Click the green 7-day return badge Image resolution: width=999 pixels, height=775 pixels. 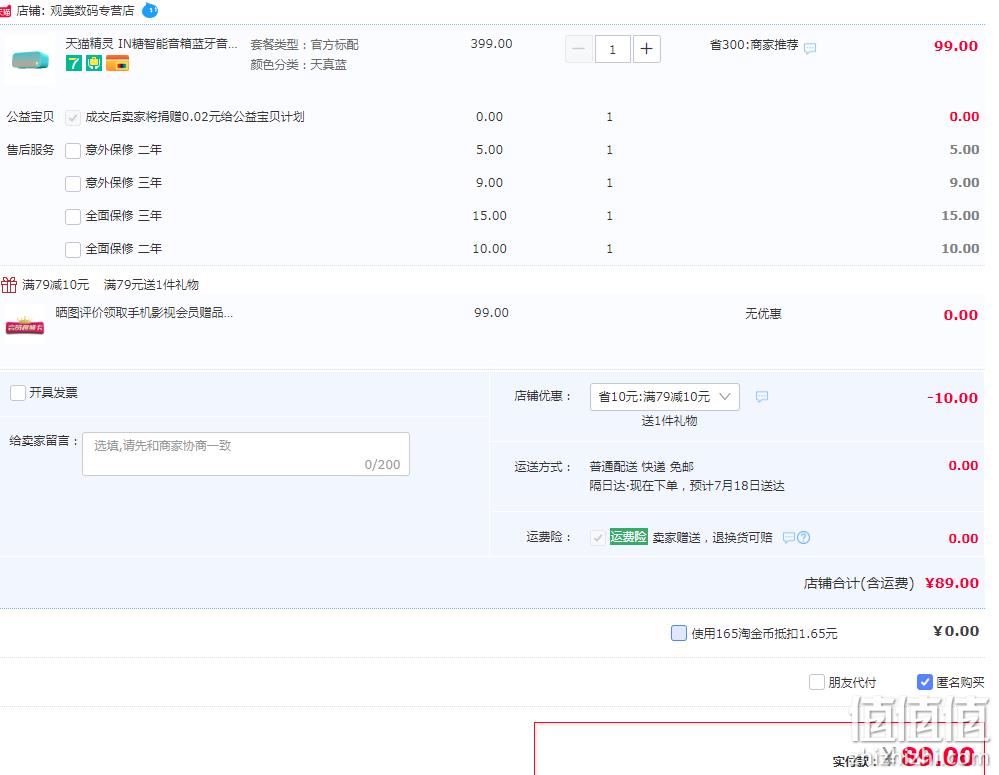[x=74, y=63]
